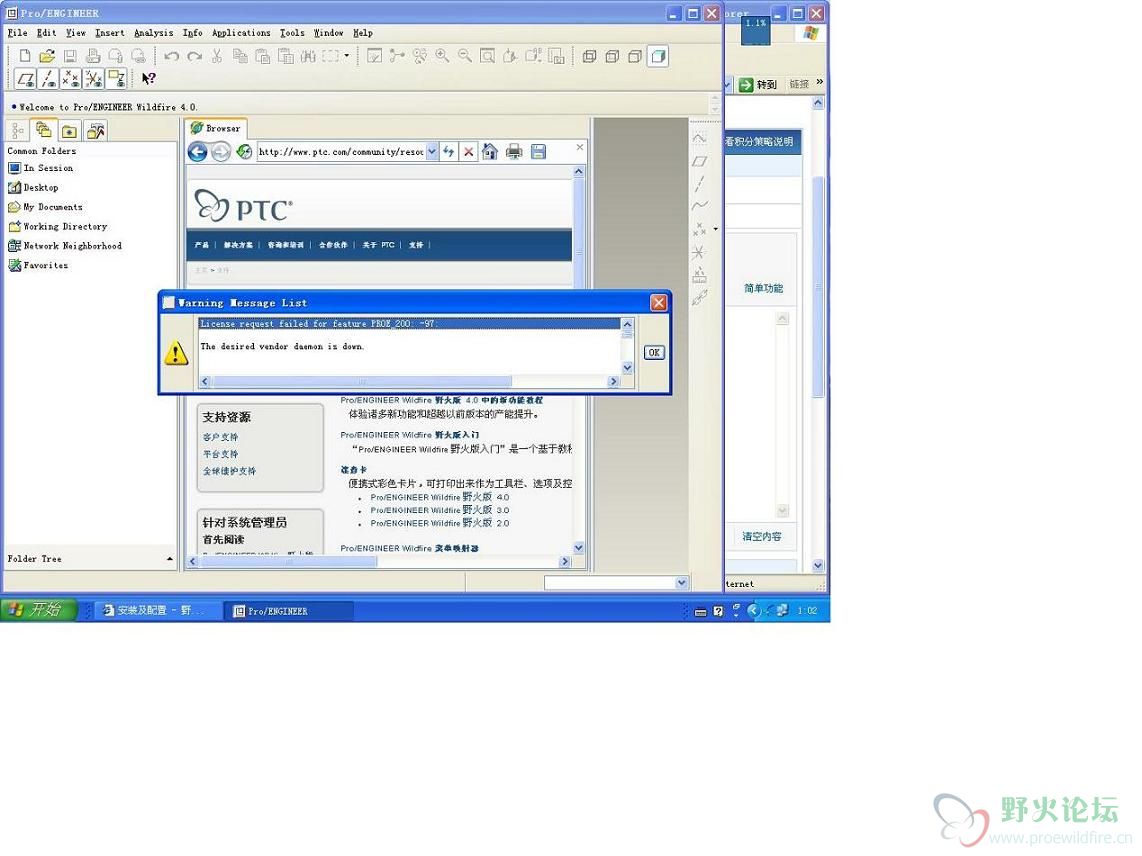Image resolution: width=1142 pixels, height=856 pixels.
Task: Expand the Folder Tree section
Action: (x=170, y=559)
